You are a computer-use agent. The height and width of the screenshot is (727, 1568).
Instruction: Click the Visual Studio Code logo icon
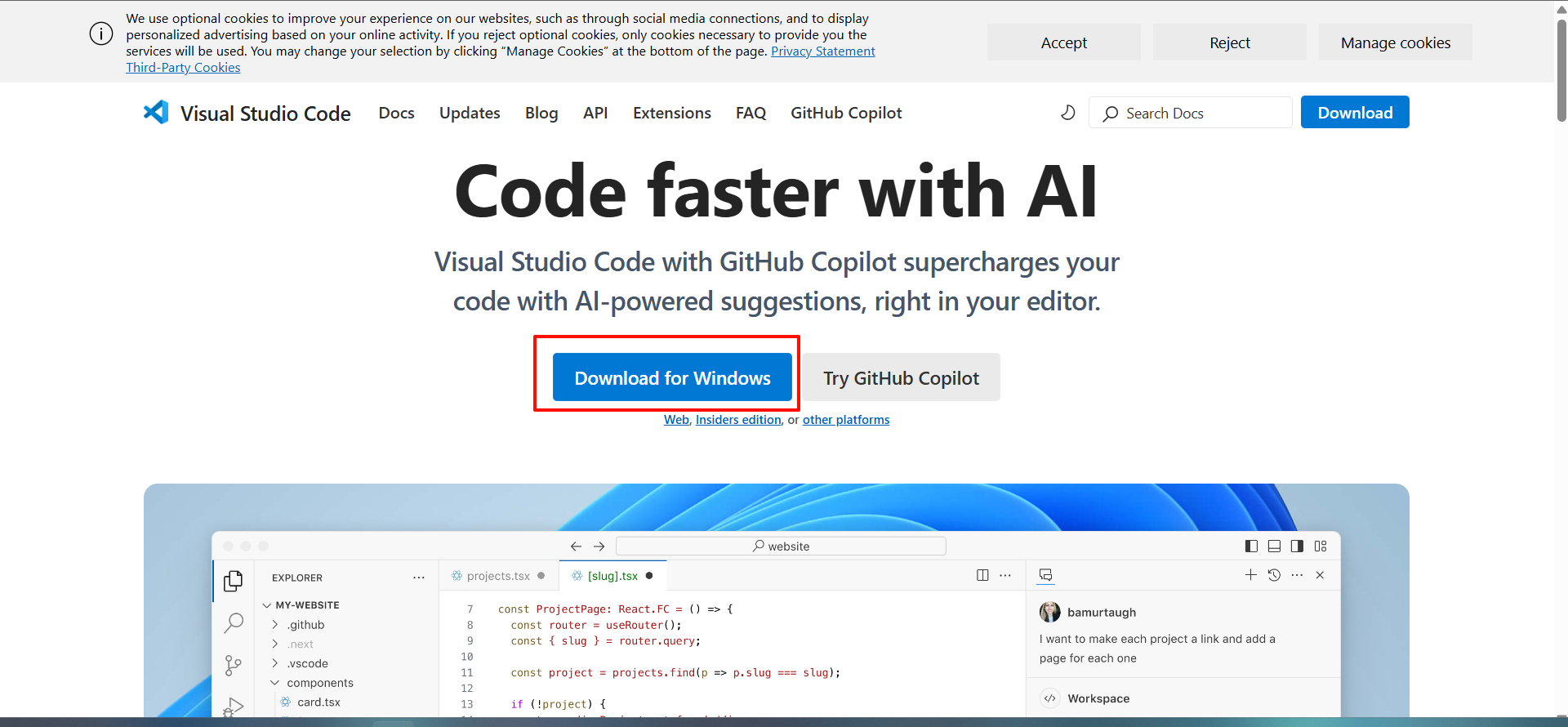(156, 112)
